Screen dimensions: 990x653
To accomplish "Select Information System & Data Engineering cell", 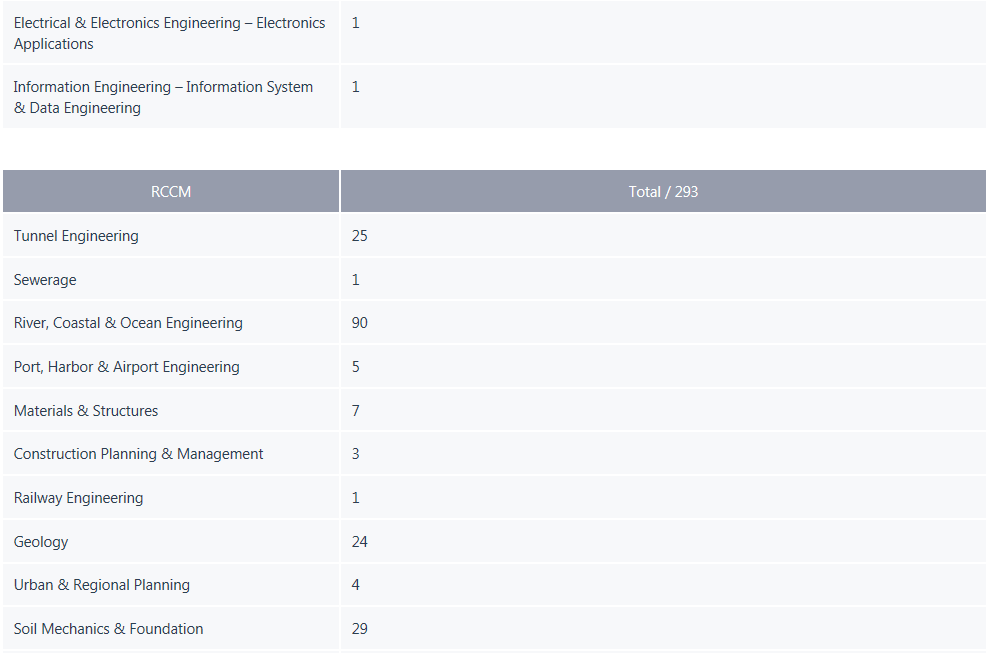I will coord(170,97).
